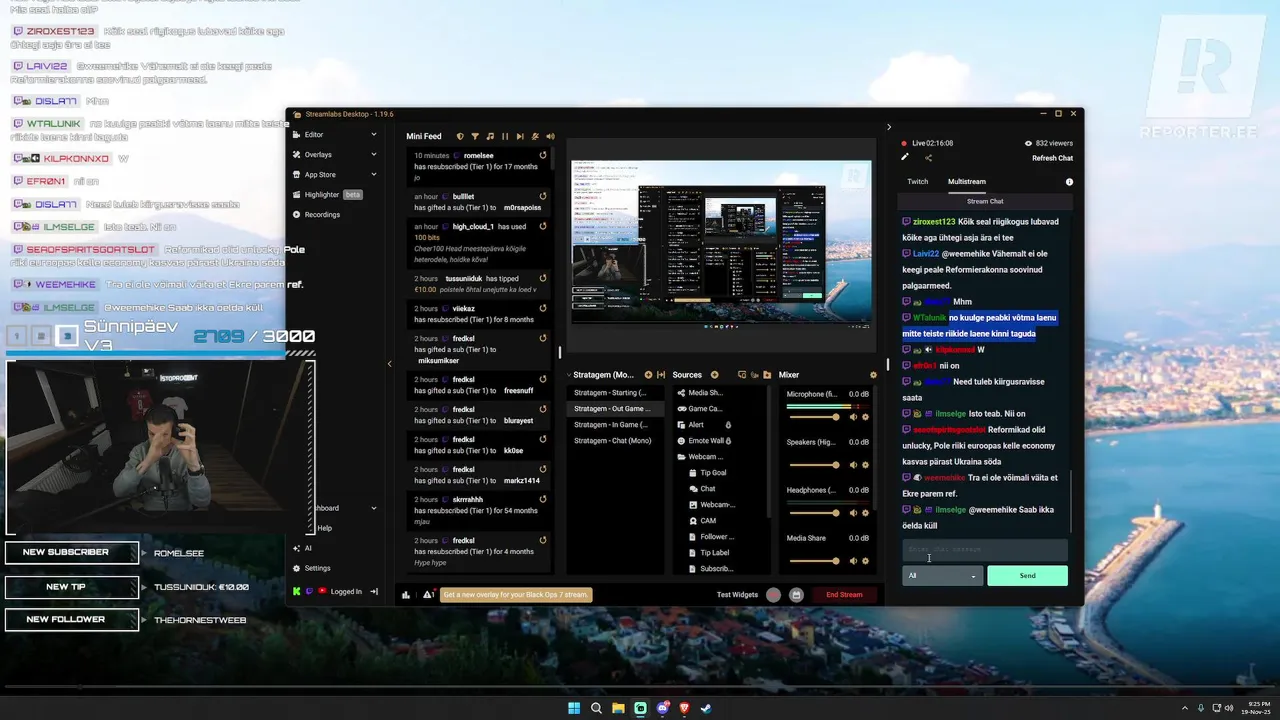Switch to the Twitch chat tab
The height and width of the screenshot is (720, 1280).
coord(918,182)
